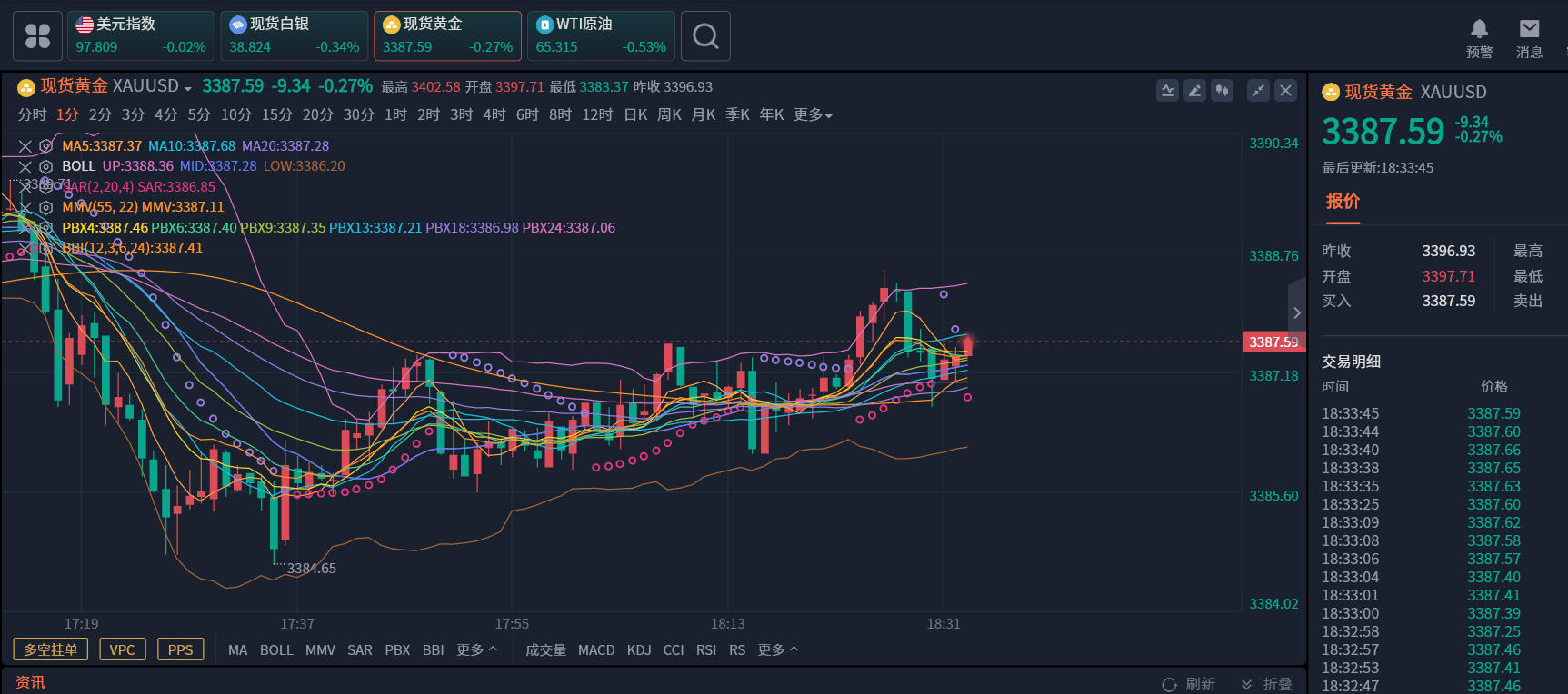Select the 日K timeframe tab

tap(635, 115)
